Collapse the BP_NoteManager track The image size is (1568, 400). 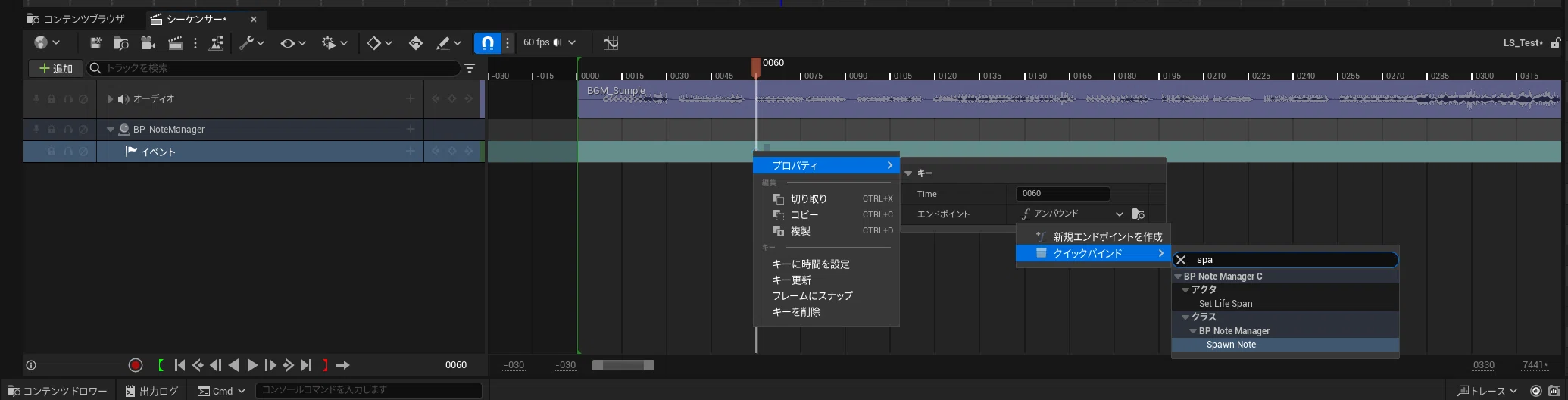click(111, 130)
